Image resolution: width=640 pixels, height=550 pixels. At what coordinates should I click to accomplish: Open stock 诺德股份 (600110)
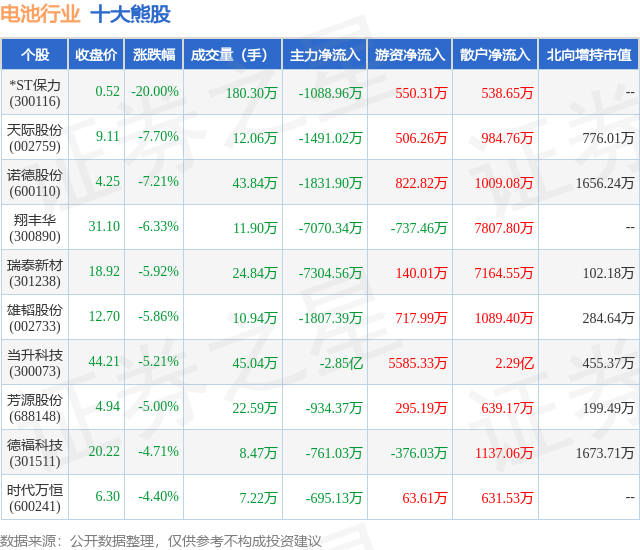pyautogui.click(x=35, y=183)
